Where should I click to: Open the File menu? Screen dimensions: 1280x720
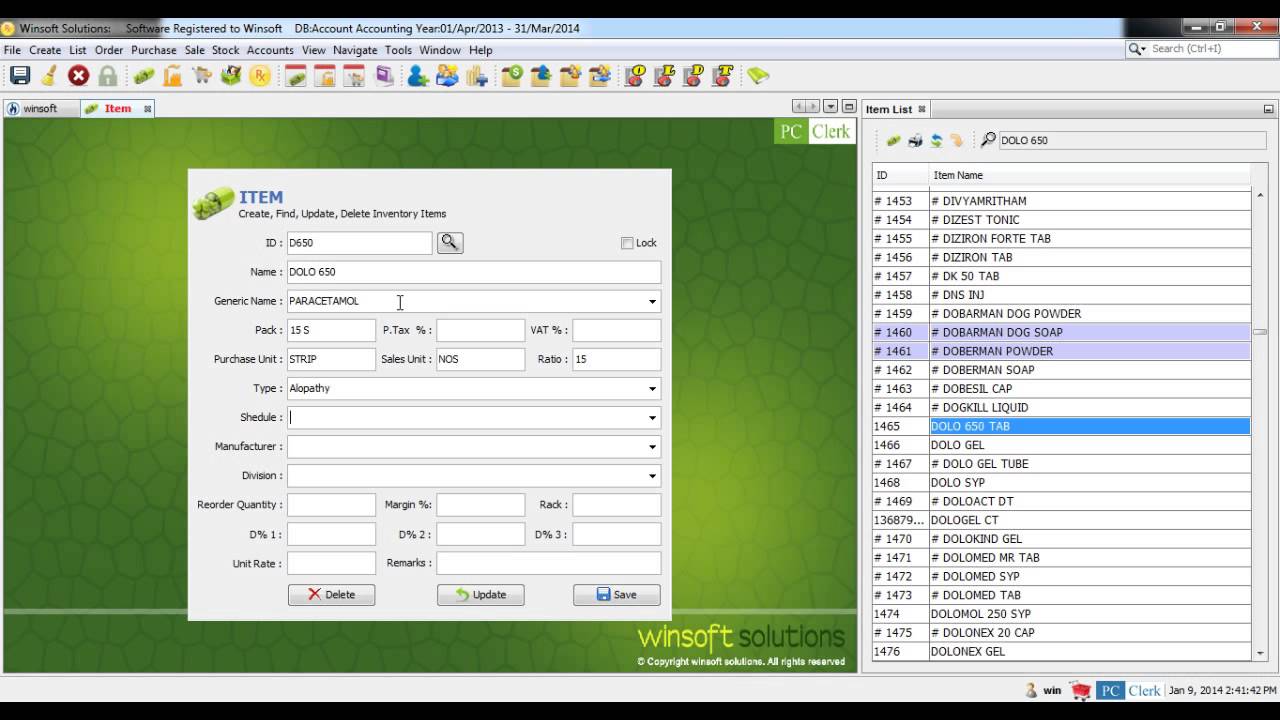point(12,50)
